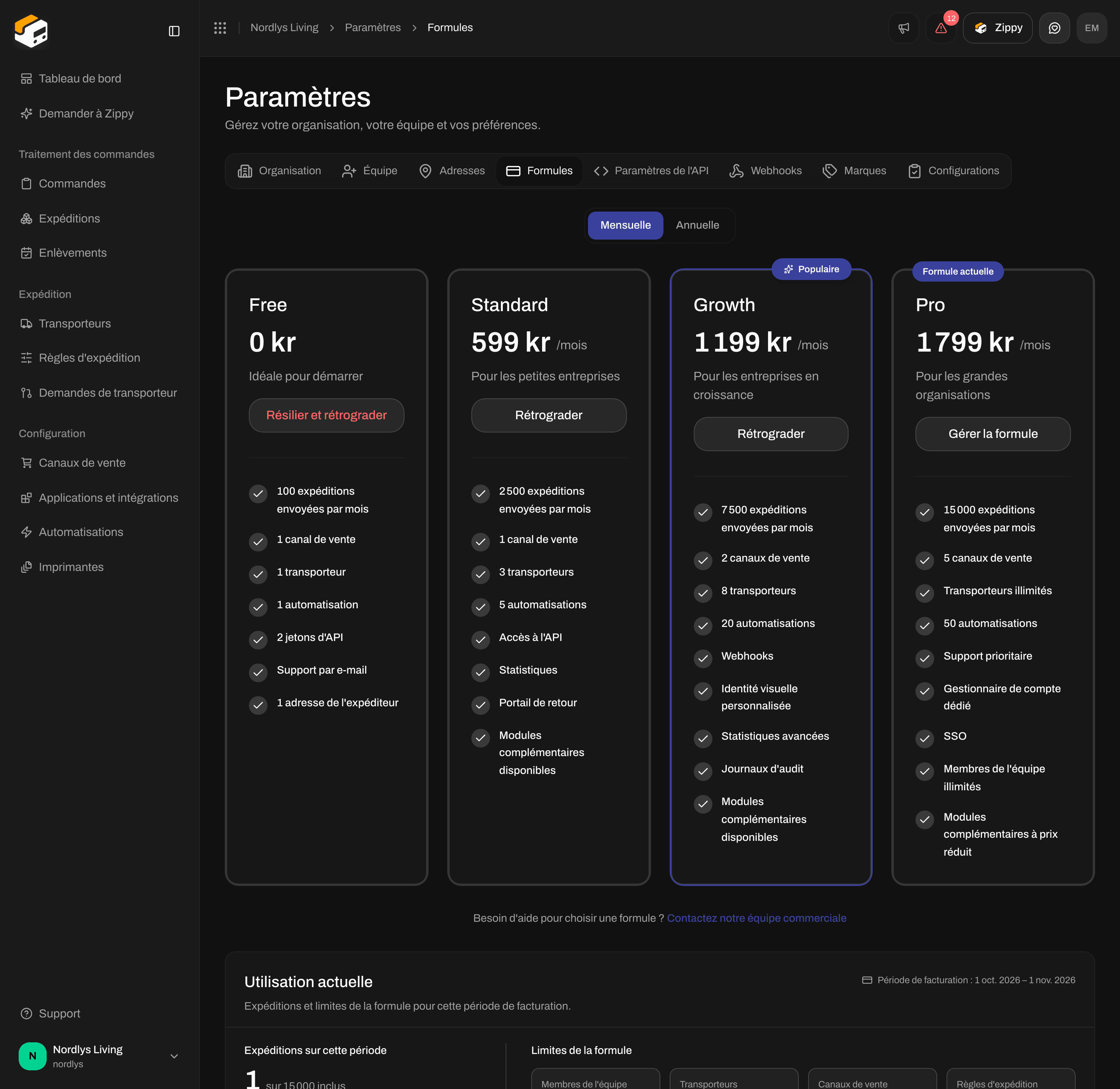Open the Zippy assistant button

point(997,28)
